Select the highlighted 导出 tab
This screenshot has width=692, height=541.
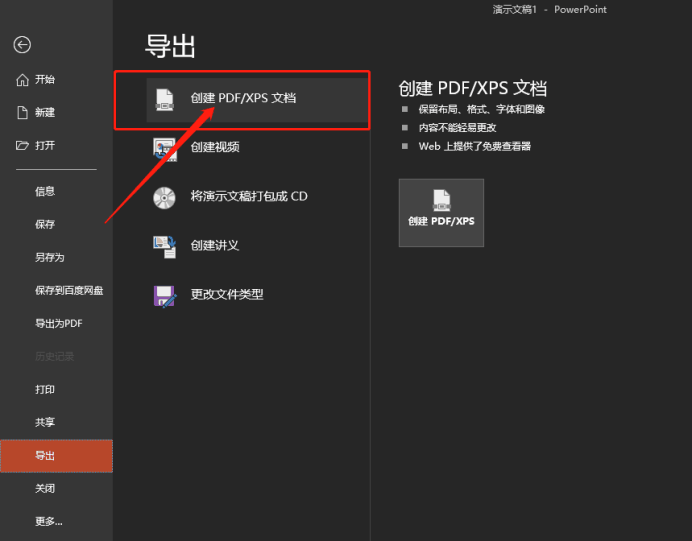pyautogui.click(x=56, y=456)
